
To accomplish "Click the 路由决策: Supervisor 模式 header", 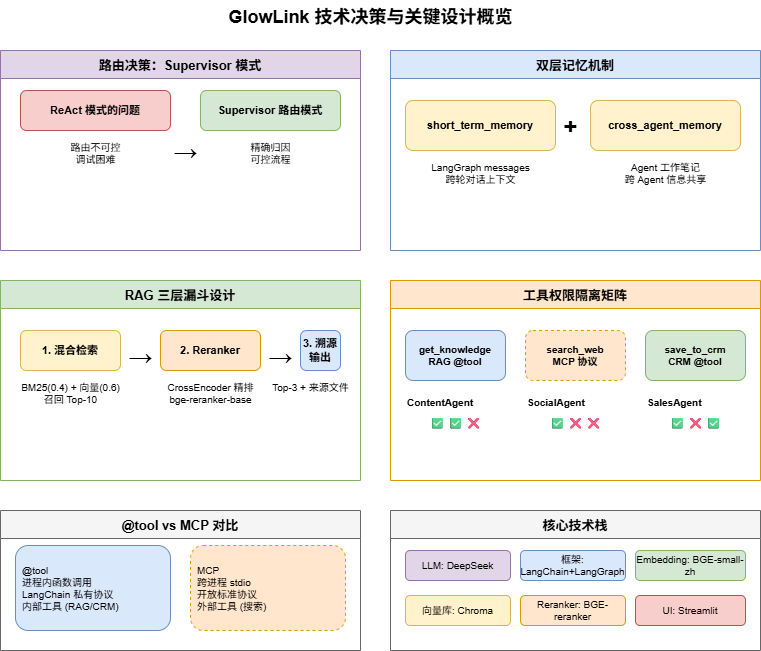I will coord(181,65).
